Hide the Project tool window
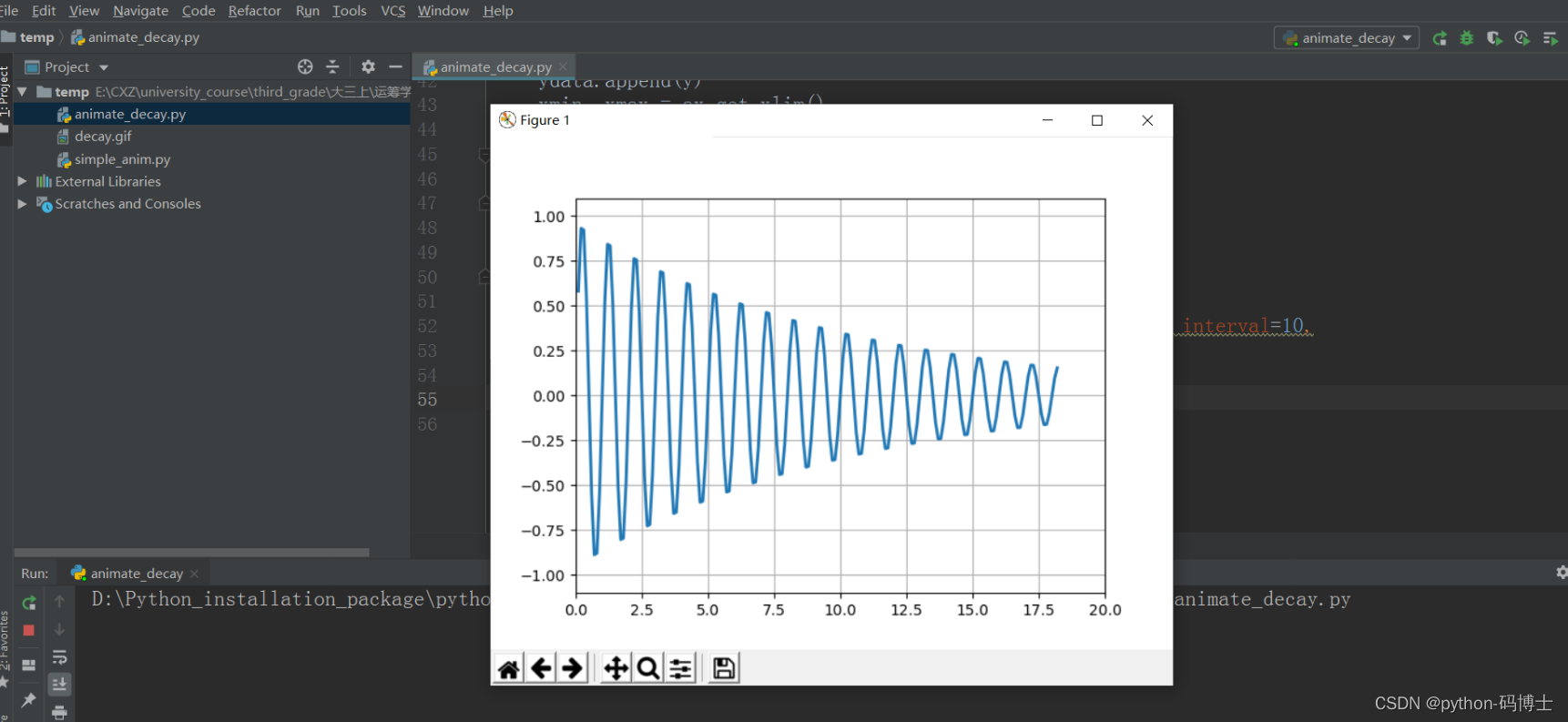 (x=395, y=66)
